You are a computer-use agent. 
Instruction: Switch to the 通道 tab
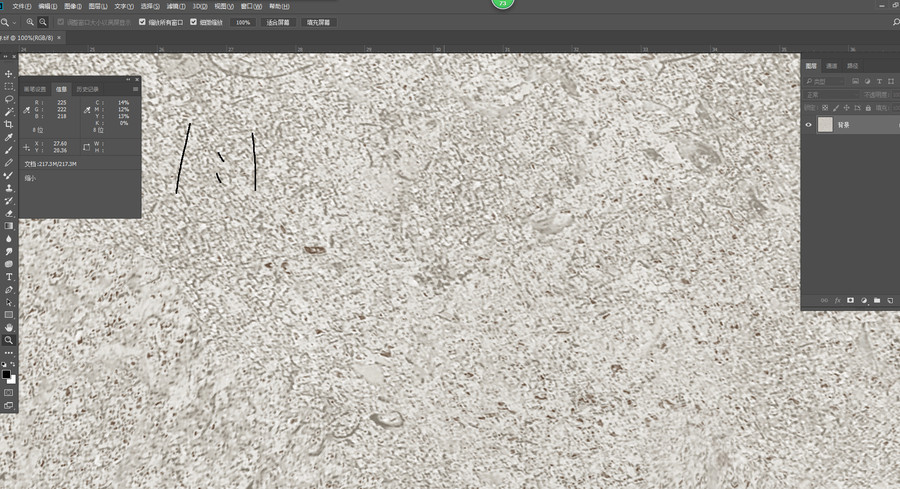click(832, 66)
